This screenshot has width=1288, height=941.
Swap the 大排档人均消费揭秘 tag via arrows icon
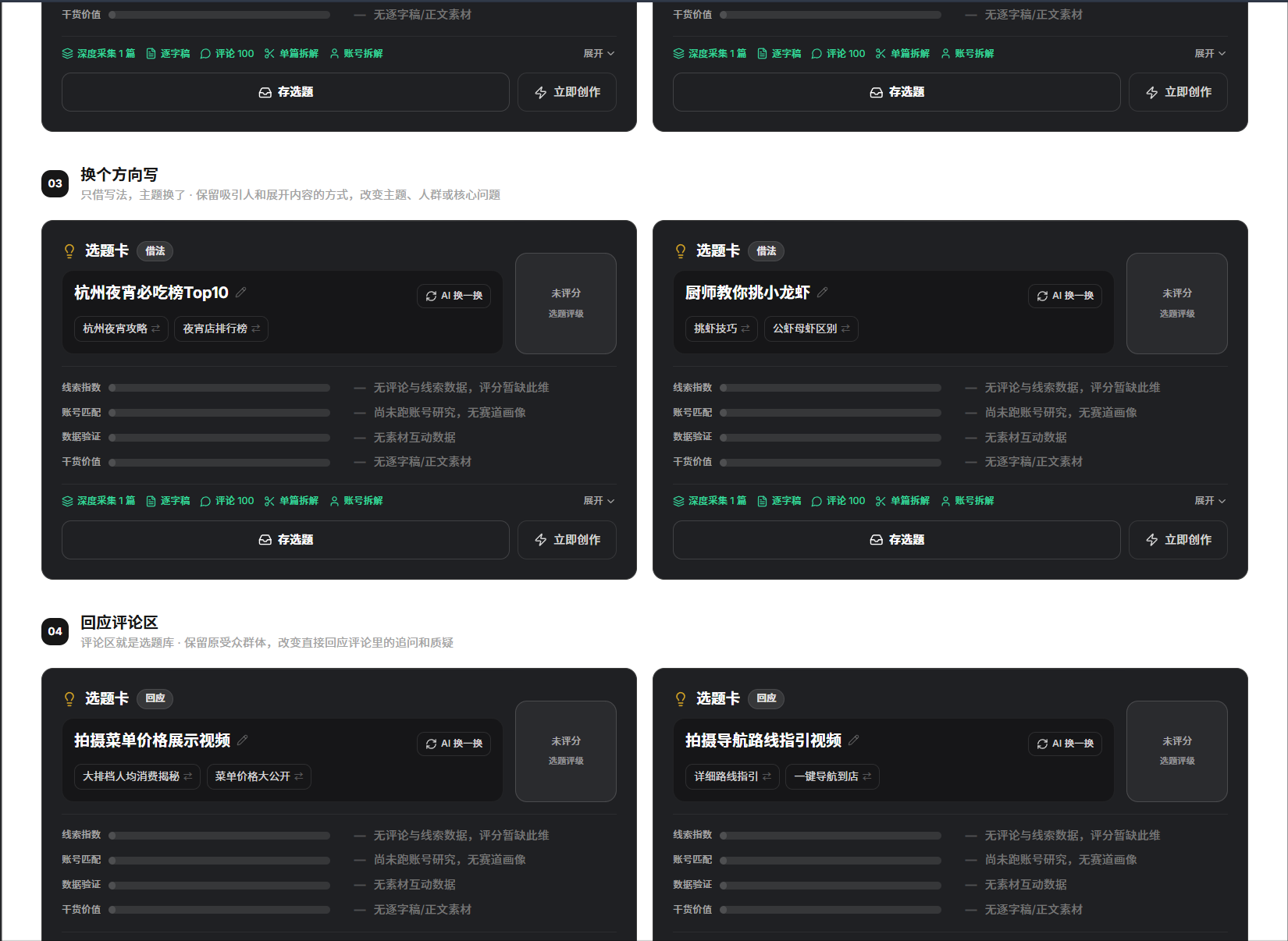point(188,776)
